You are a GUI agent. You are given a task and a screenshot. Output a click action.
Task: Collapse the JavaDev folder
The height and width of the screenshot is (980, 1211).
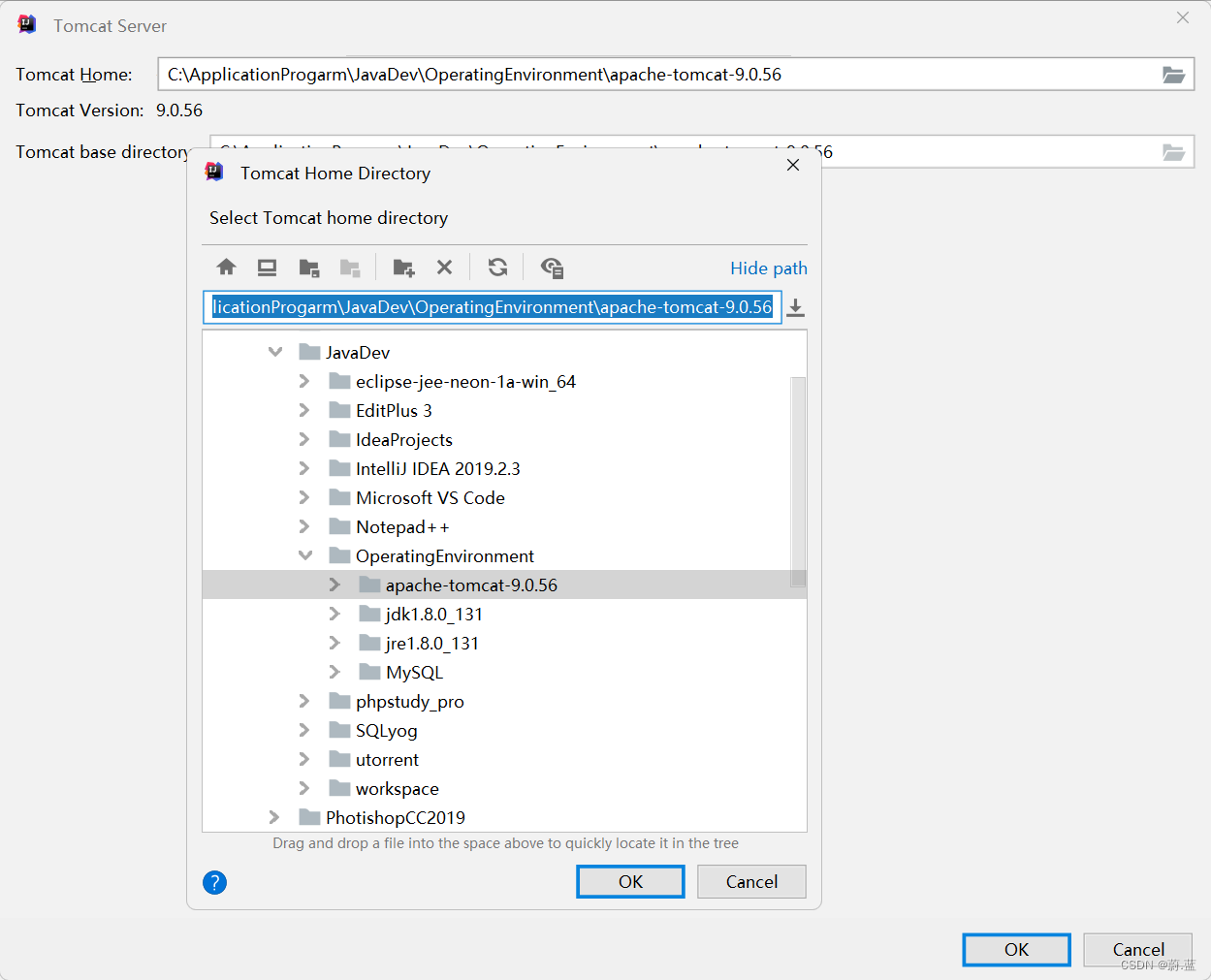[x=275, y=352]
